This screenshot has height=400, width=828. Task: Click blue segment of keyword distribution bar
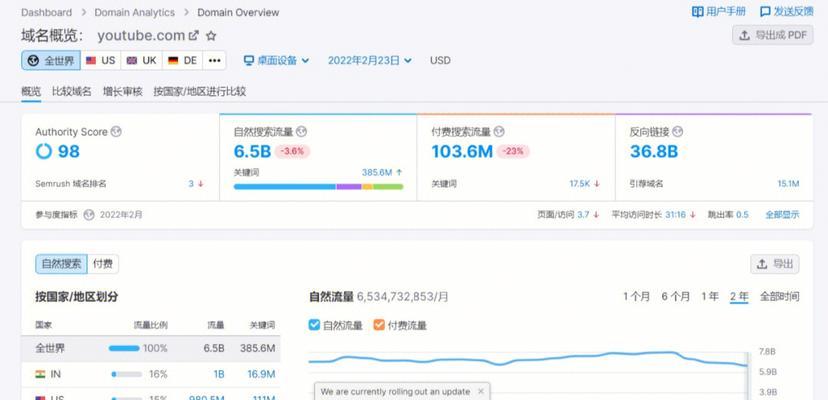[x=285, y=187]
